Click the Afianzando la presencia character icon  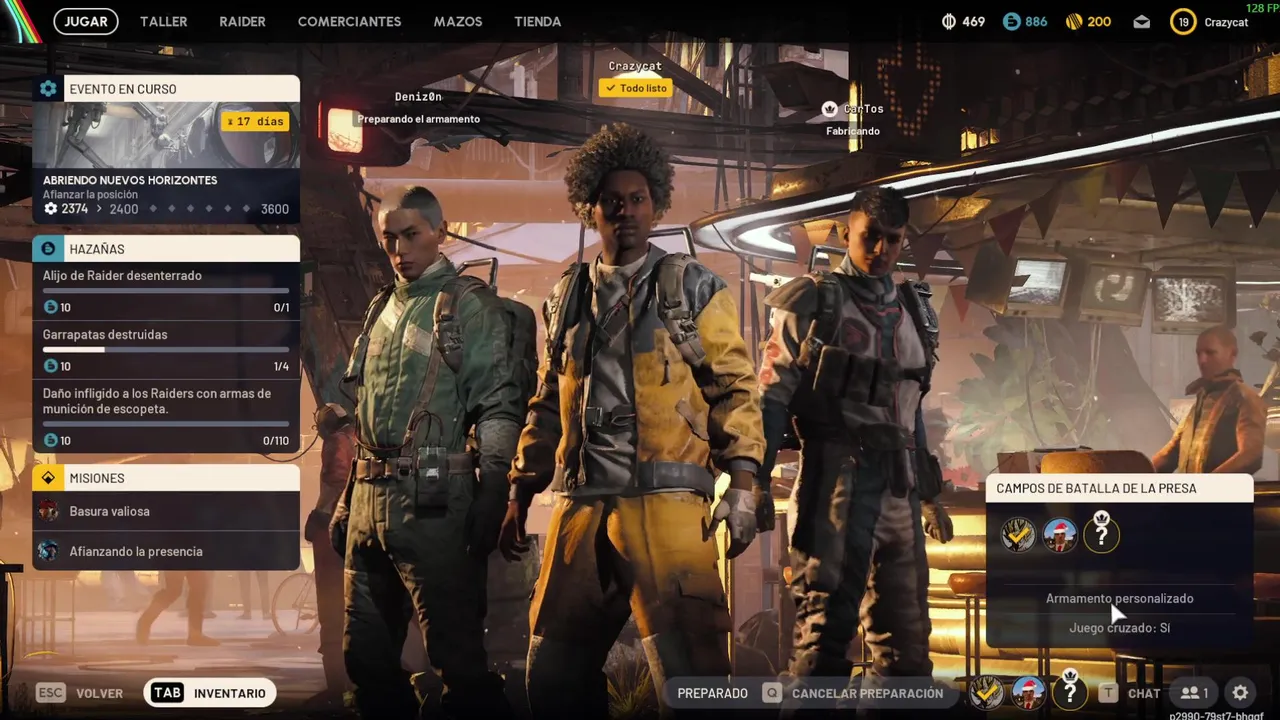(48, 551)
